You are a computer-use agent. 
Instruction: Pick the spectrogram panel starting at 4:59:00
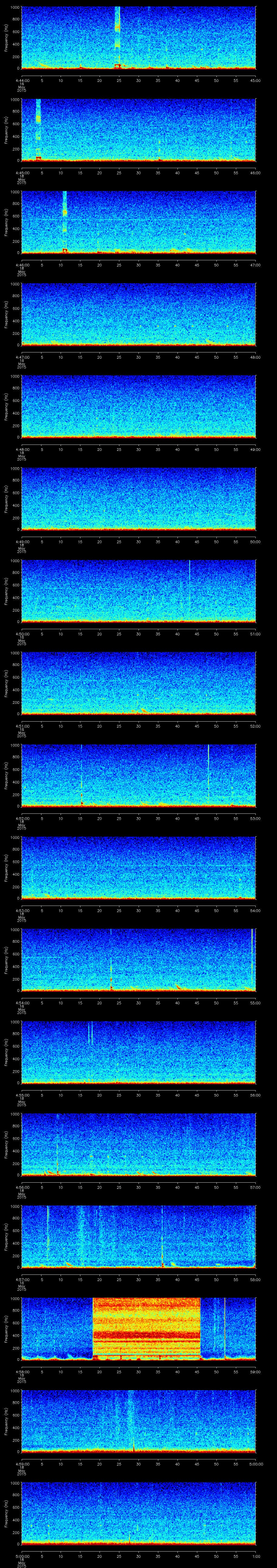point(138,1421)
